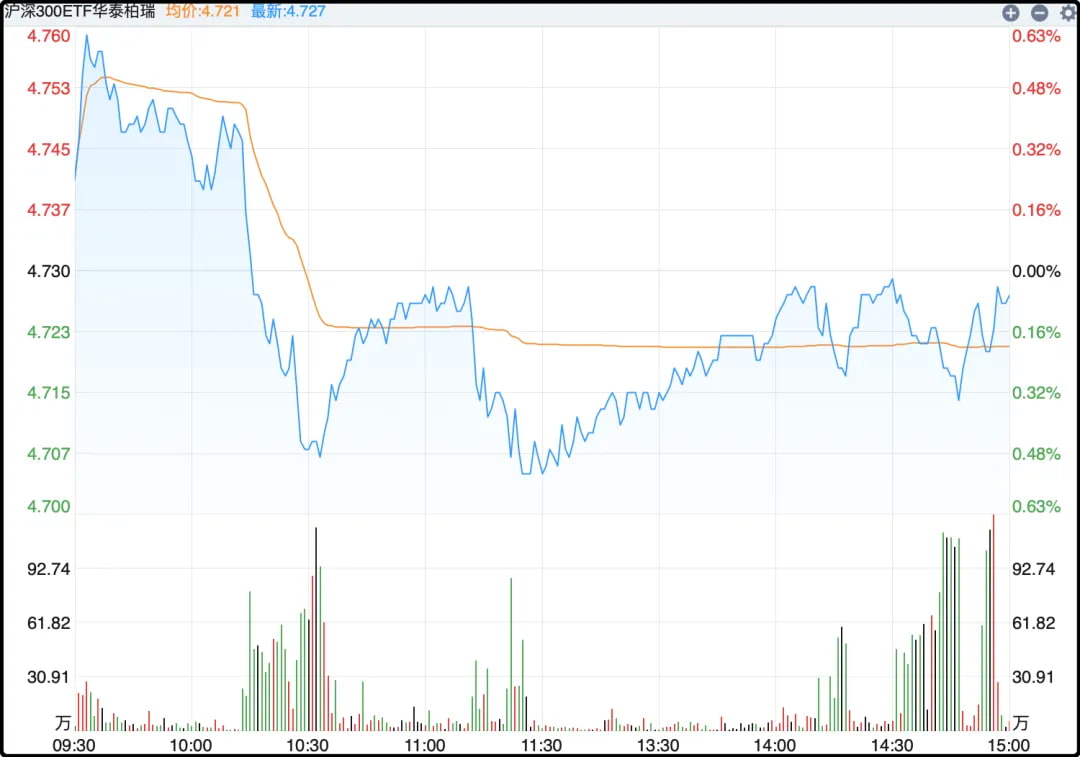Select the 09:30 time marker

[75, 746]
